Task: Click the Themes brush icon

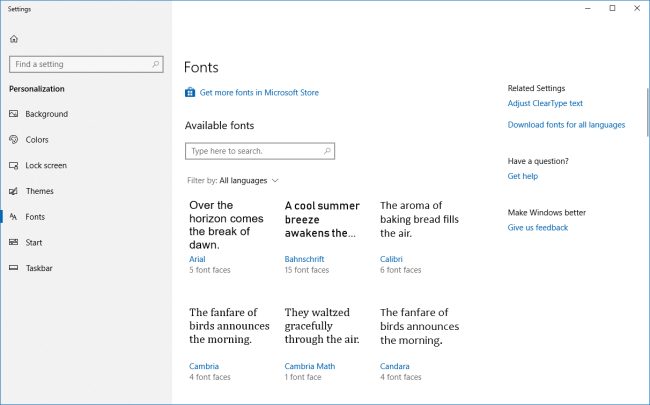Action: tap(14, 191)
